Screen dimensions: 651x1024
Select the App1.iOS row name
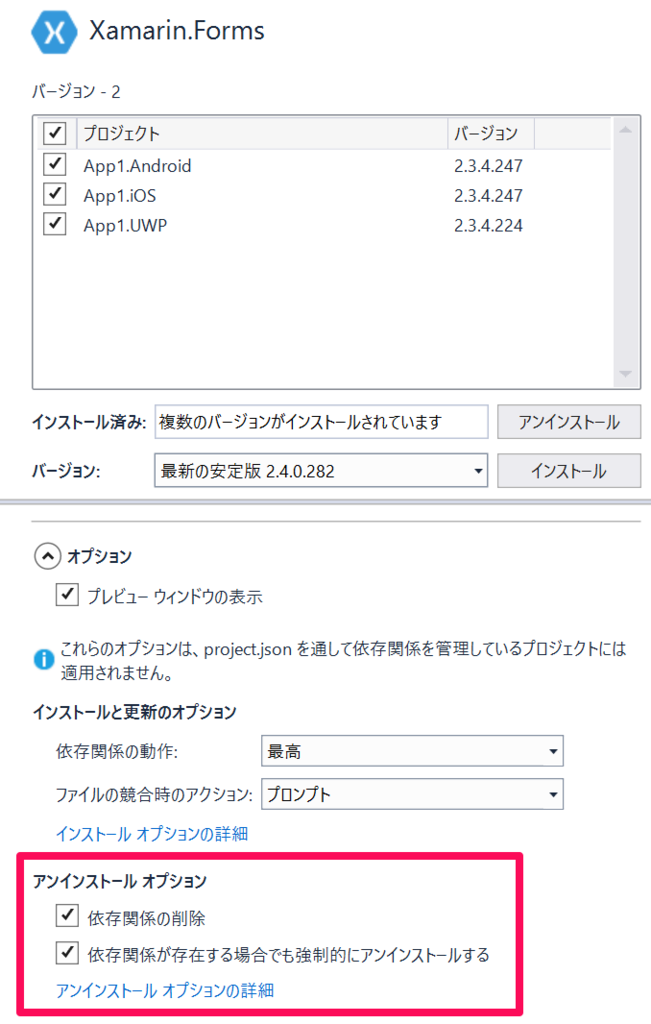point(119,196)
